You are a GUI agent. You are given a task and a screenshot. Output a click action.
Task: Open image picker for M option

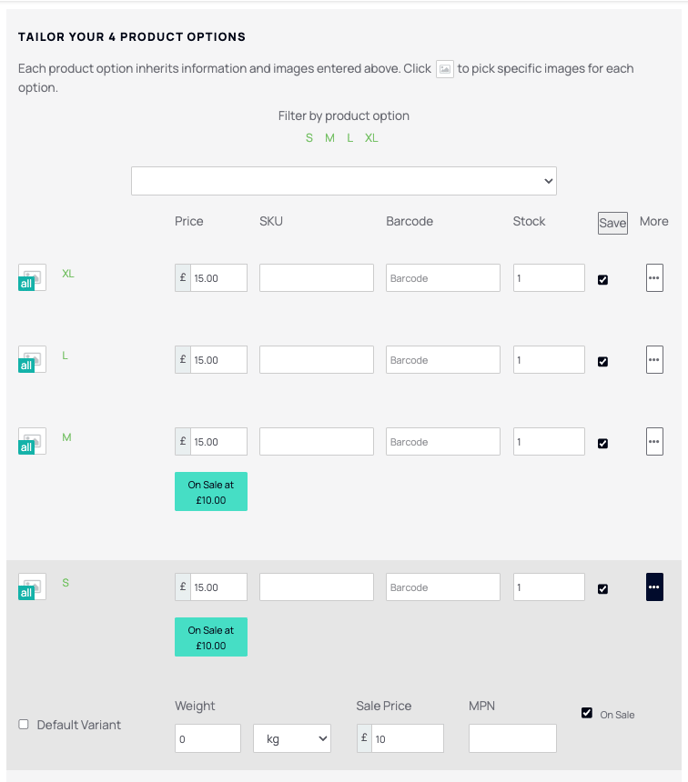(x=32, y=441)
